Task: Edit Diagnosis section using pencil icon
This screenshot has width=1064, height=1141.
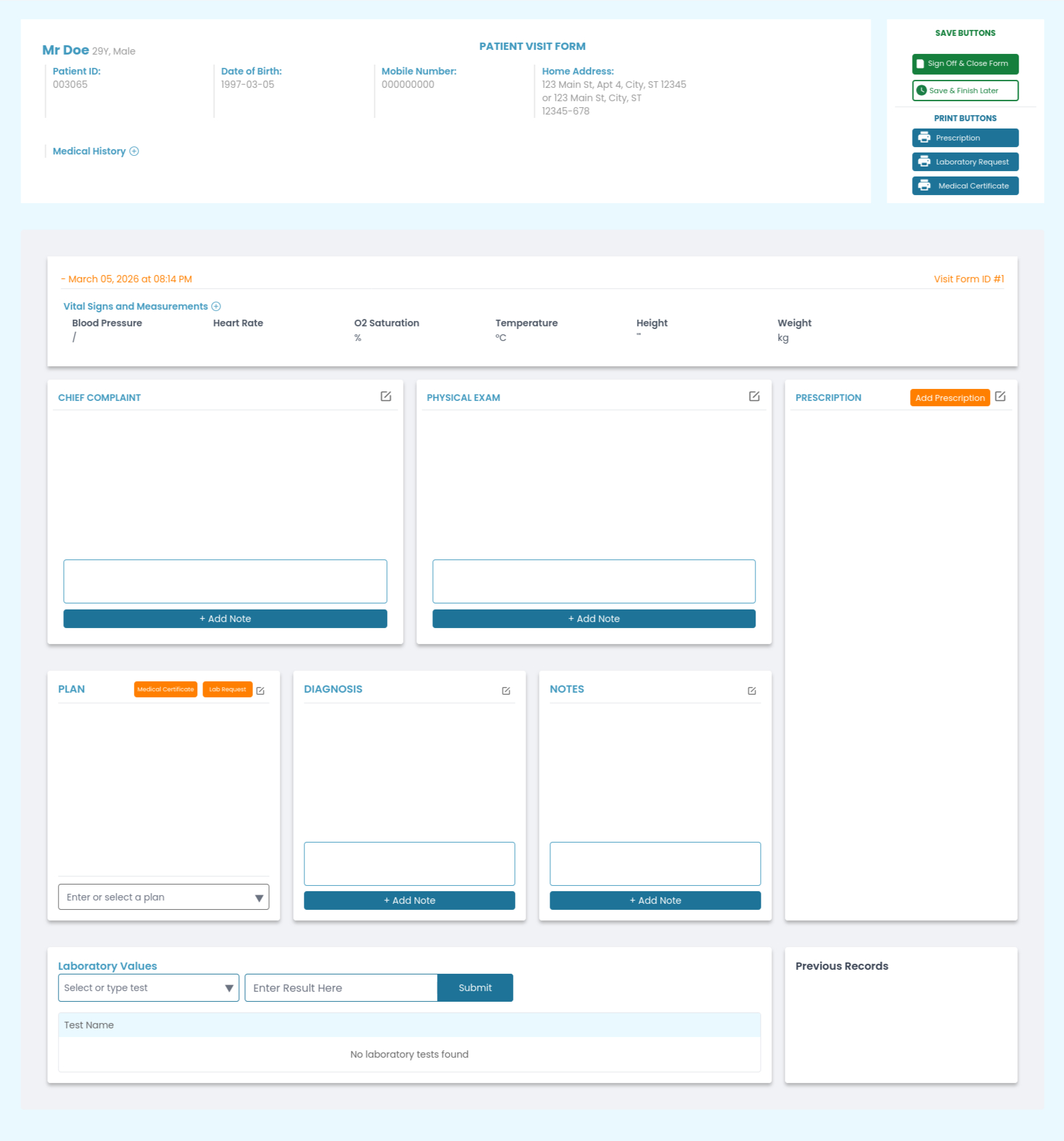Action: click(x=506, y=691)
